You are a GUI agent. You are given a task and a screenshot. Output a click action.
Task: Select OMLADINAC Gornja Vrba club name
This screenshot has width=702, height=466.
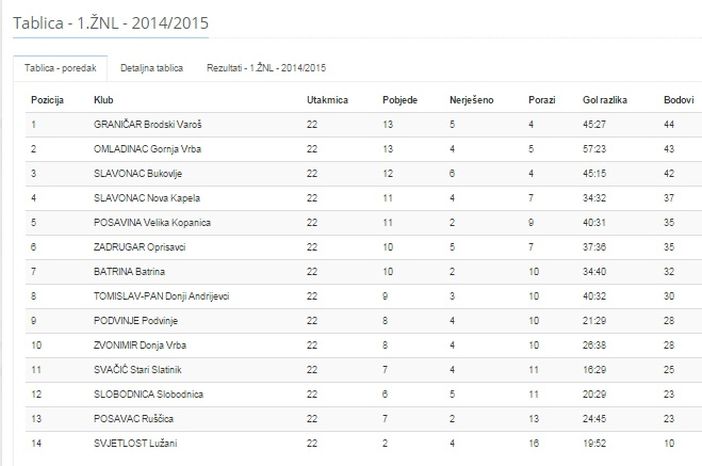click(147, 149)
